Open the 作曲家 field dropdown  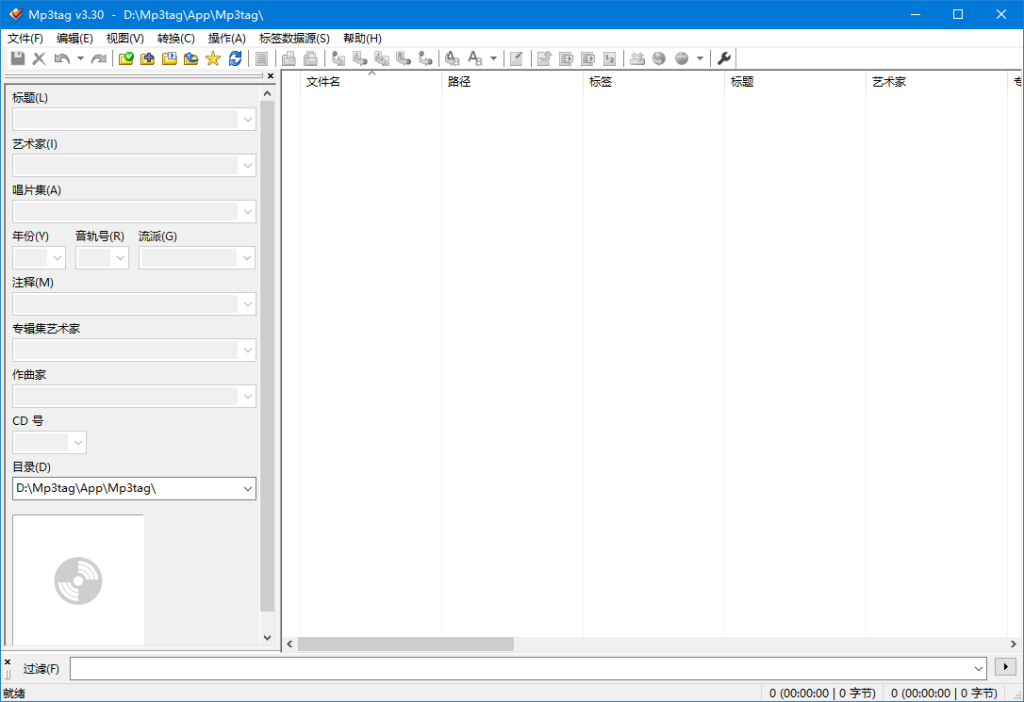[248, 396]
